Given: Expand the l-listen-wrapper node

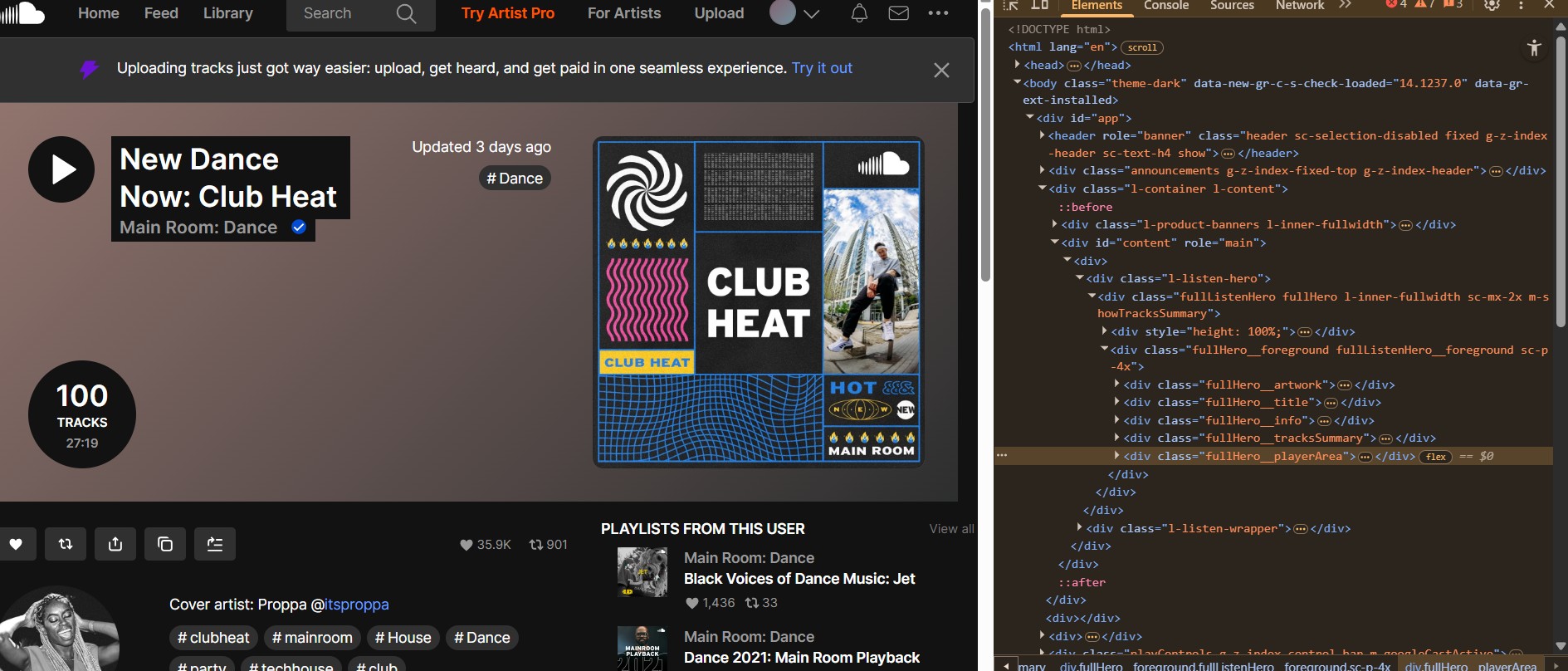Looking at the screenshot, I should [1080, 528].
